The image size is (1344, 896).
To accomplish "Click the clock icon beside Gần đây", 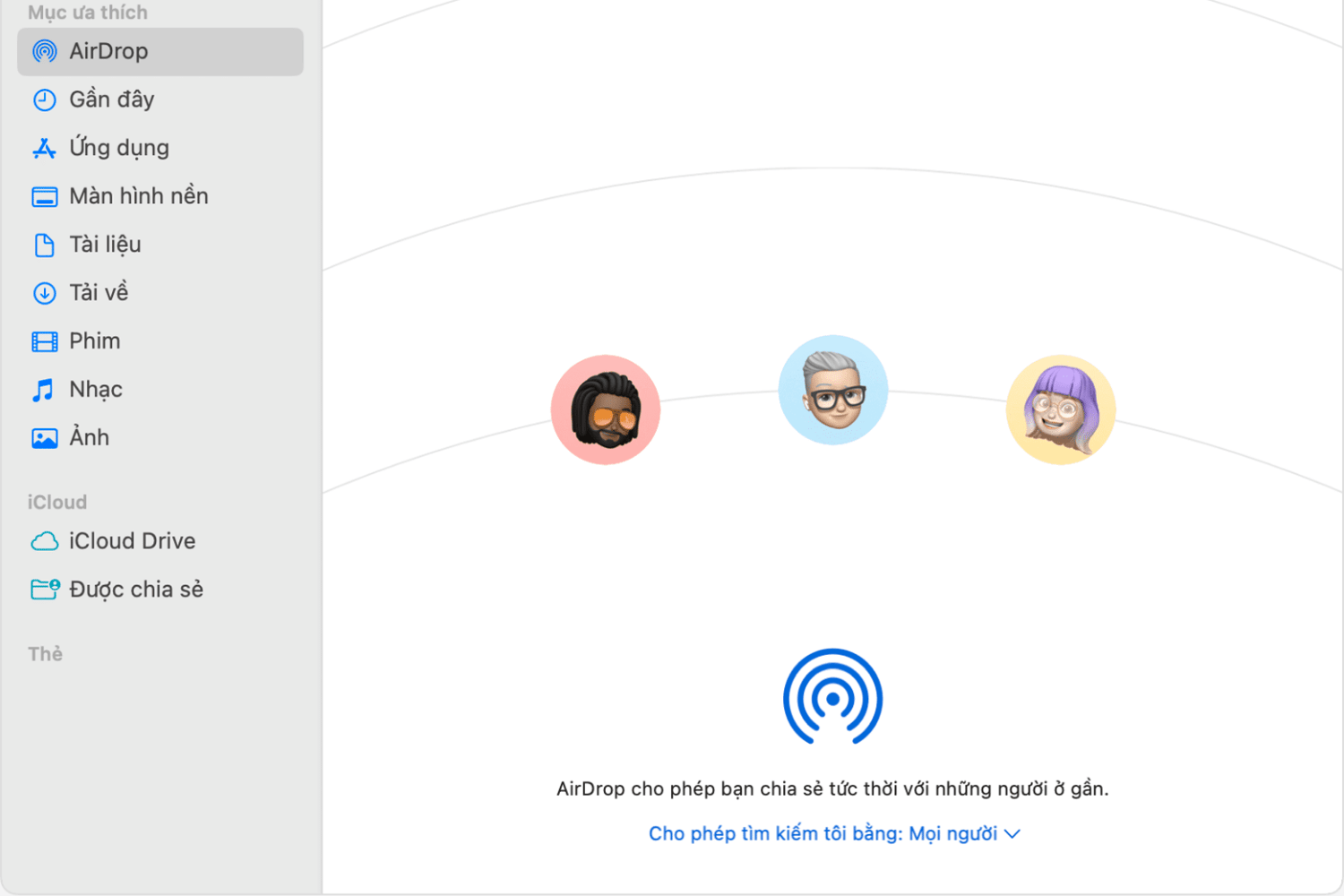I will click(45, 99).
